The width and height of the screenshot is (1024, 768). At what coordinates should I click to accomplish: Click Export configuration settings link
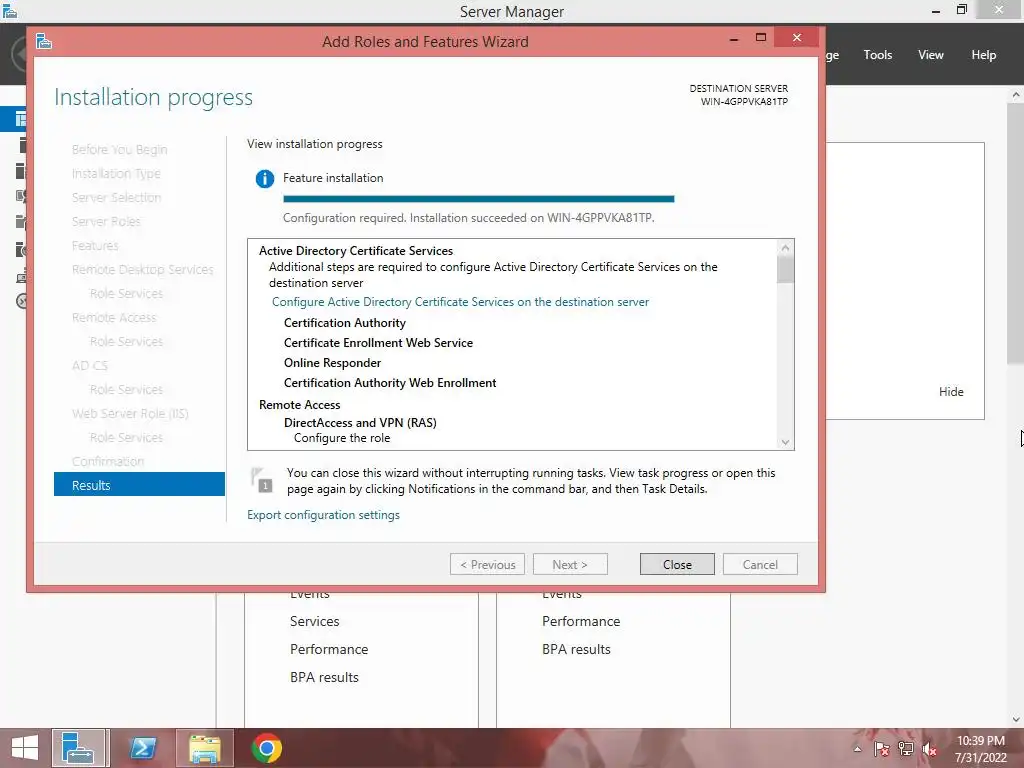point(323,515)
